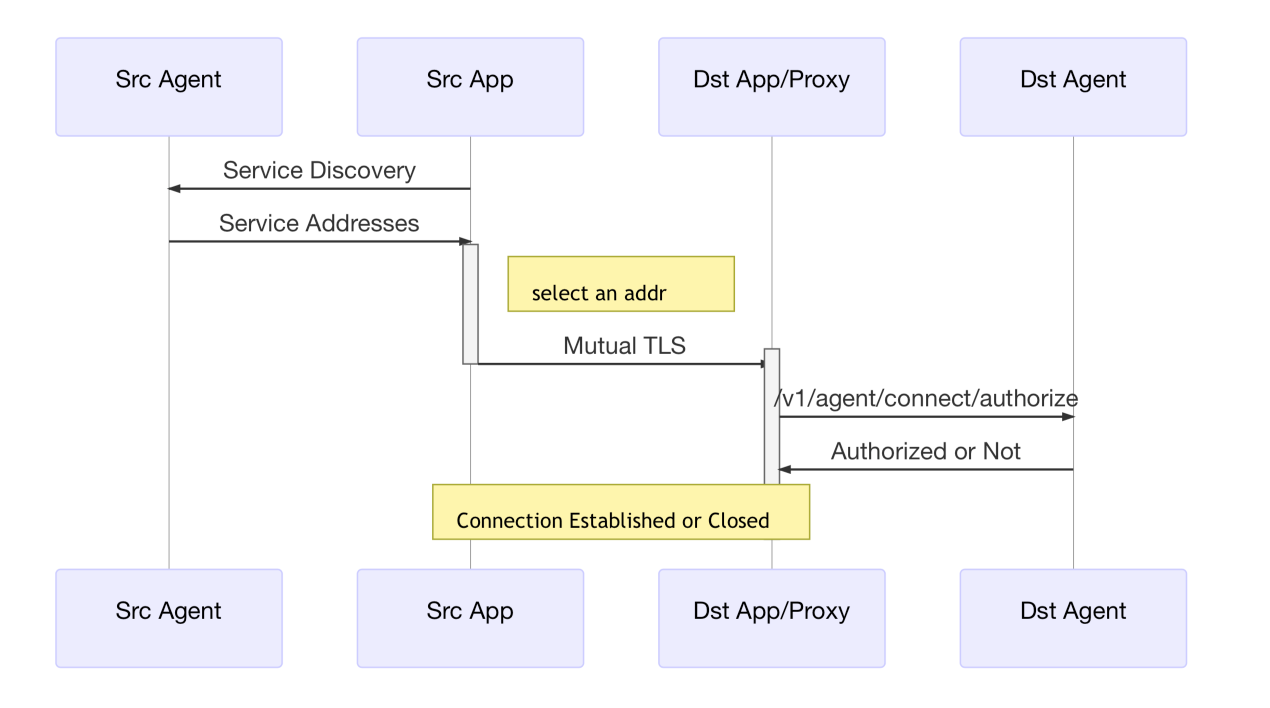Click the top Dst Agent participant box
The height and width of the screenshot is (708, 1270).
[x=1072, y=86]
